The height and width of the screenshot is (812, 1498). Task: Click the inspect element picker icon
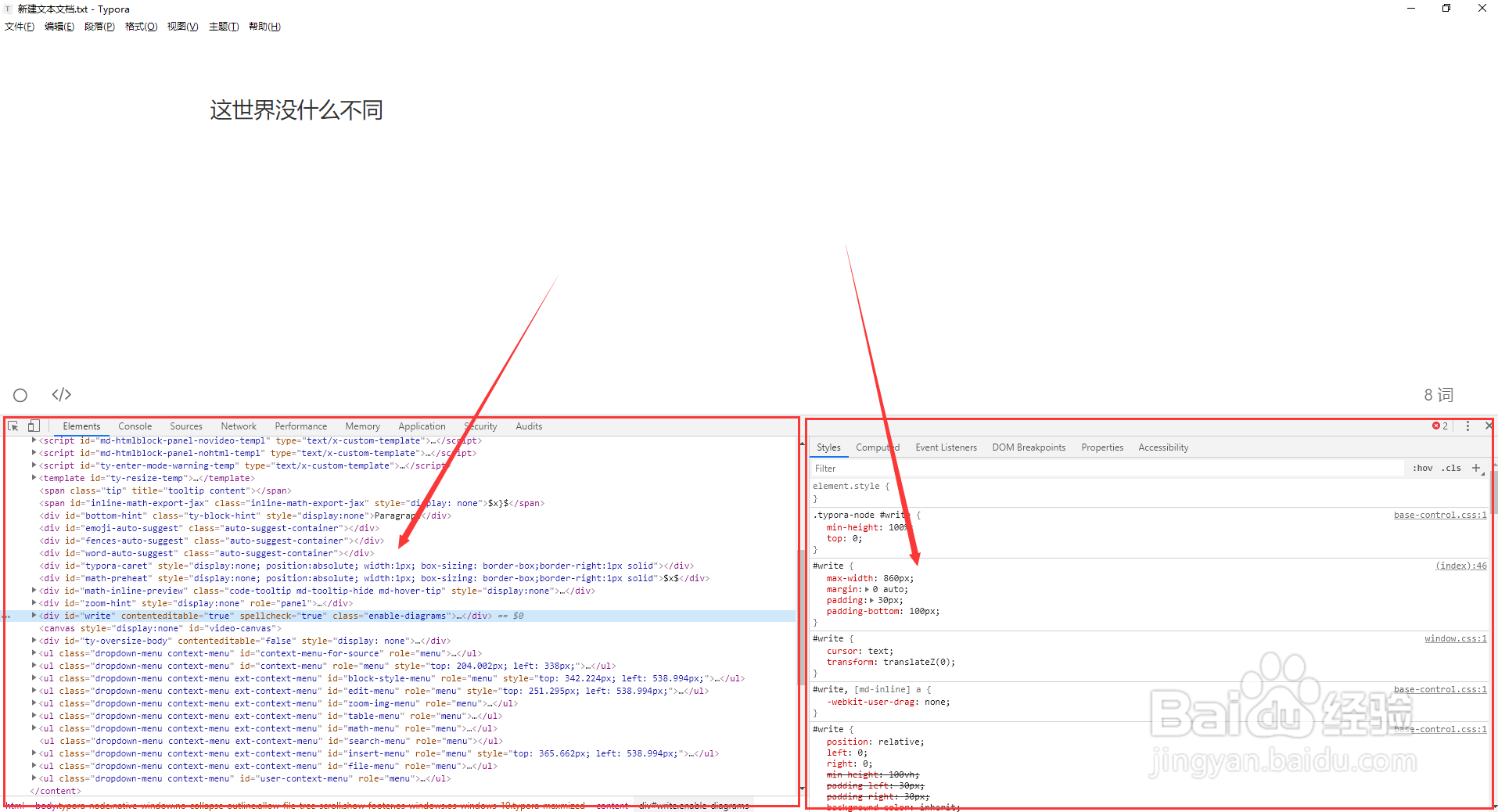click(x=13, y=426)
